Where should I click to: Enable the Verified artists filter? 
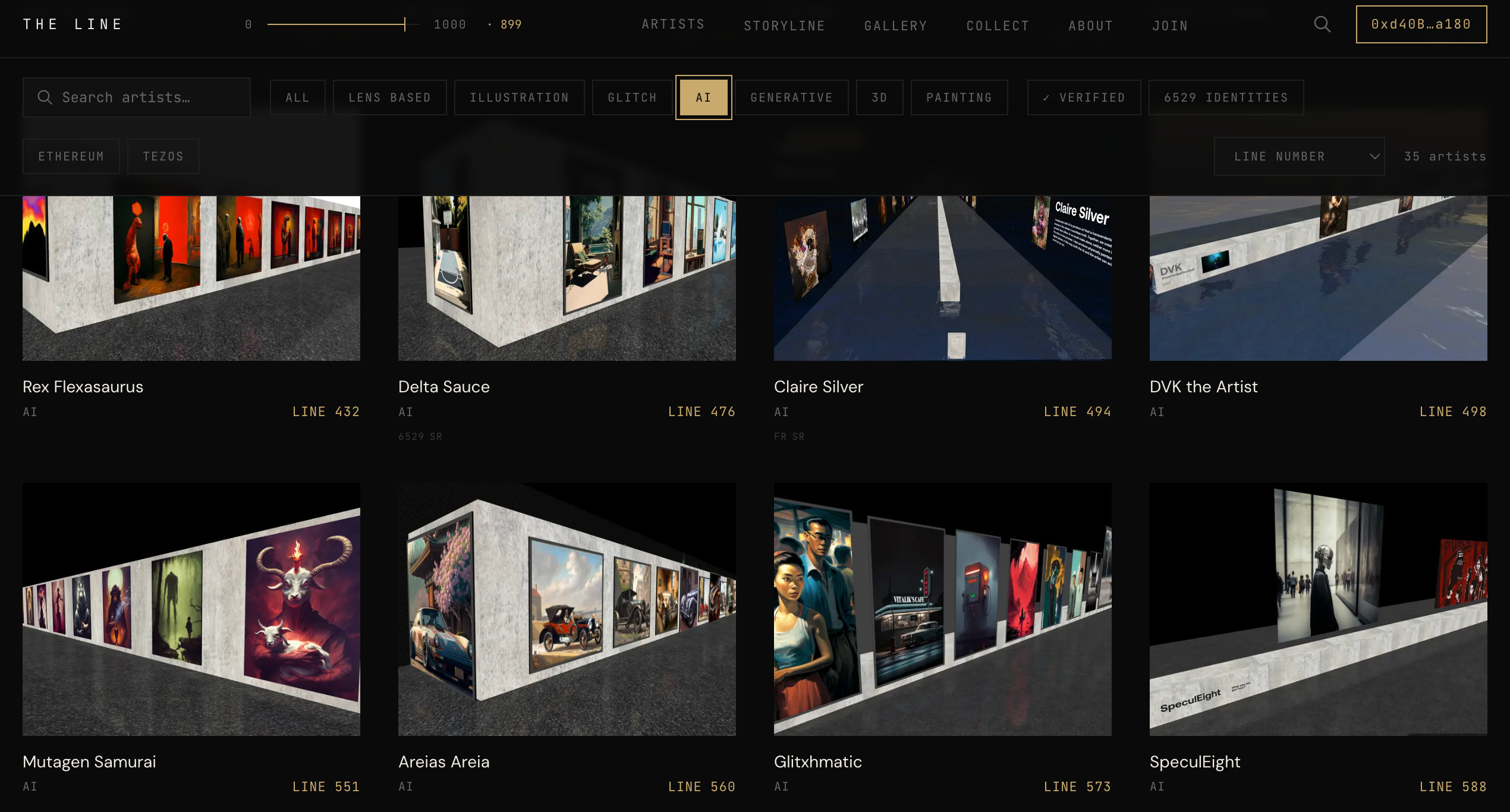click(x=1084, y=97)
